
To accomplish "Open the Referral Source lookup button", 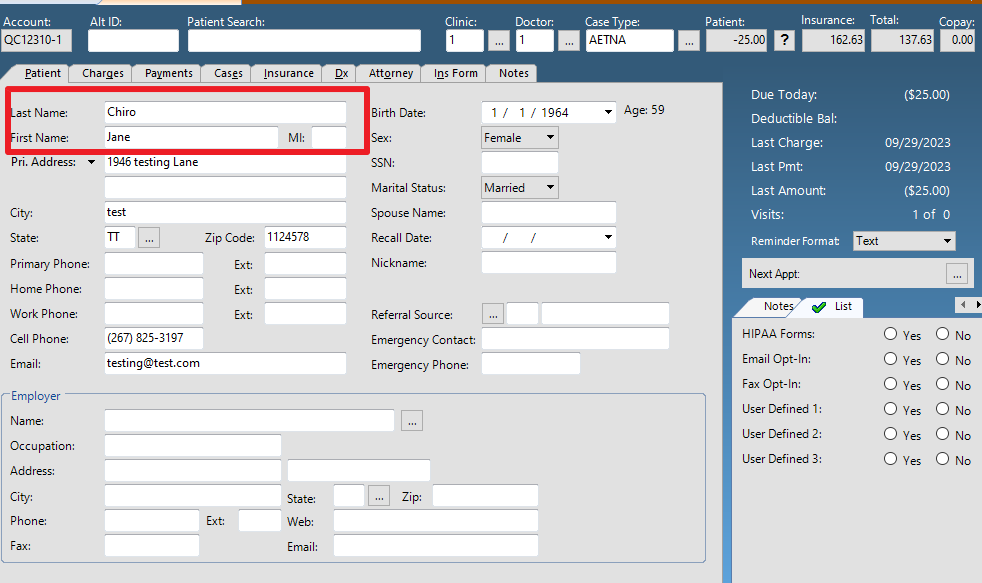I will coord(493,314).
